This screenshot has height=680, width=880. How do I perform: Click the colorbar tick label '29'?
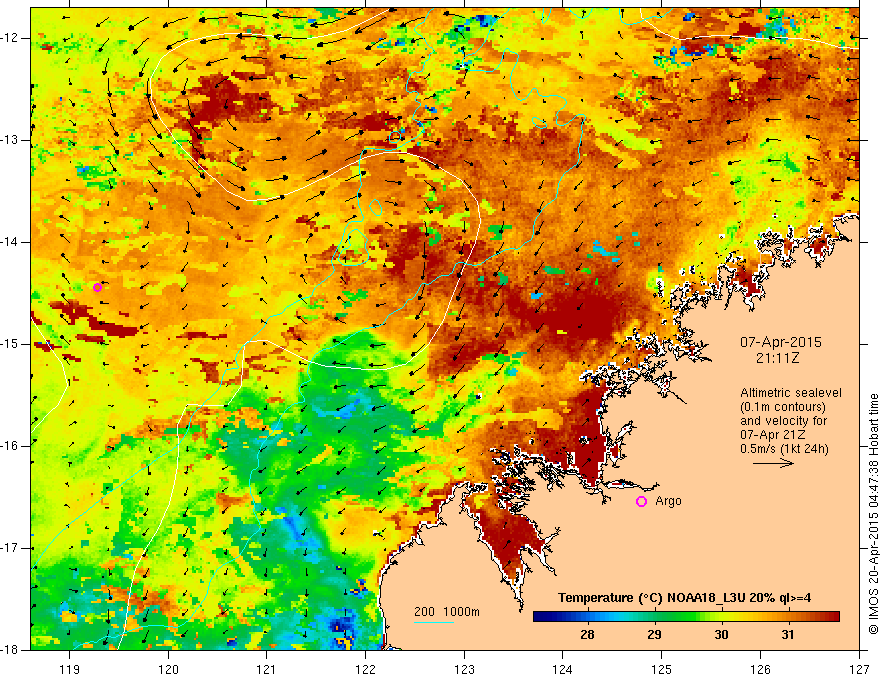(x=654, y=635)
